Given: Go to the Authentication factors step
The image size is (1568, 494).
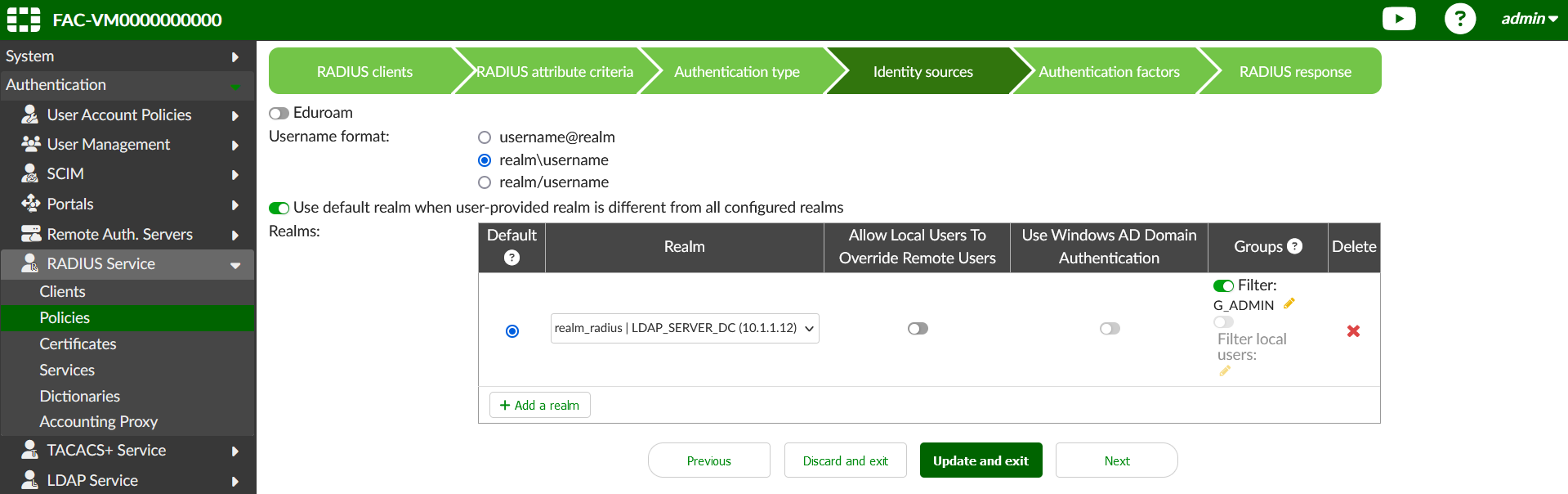Looking at the screenshot, I should pyautogui.click(x=1108, y=72).
